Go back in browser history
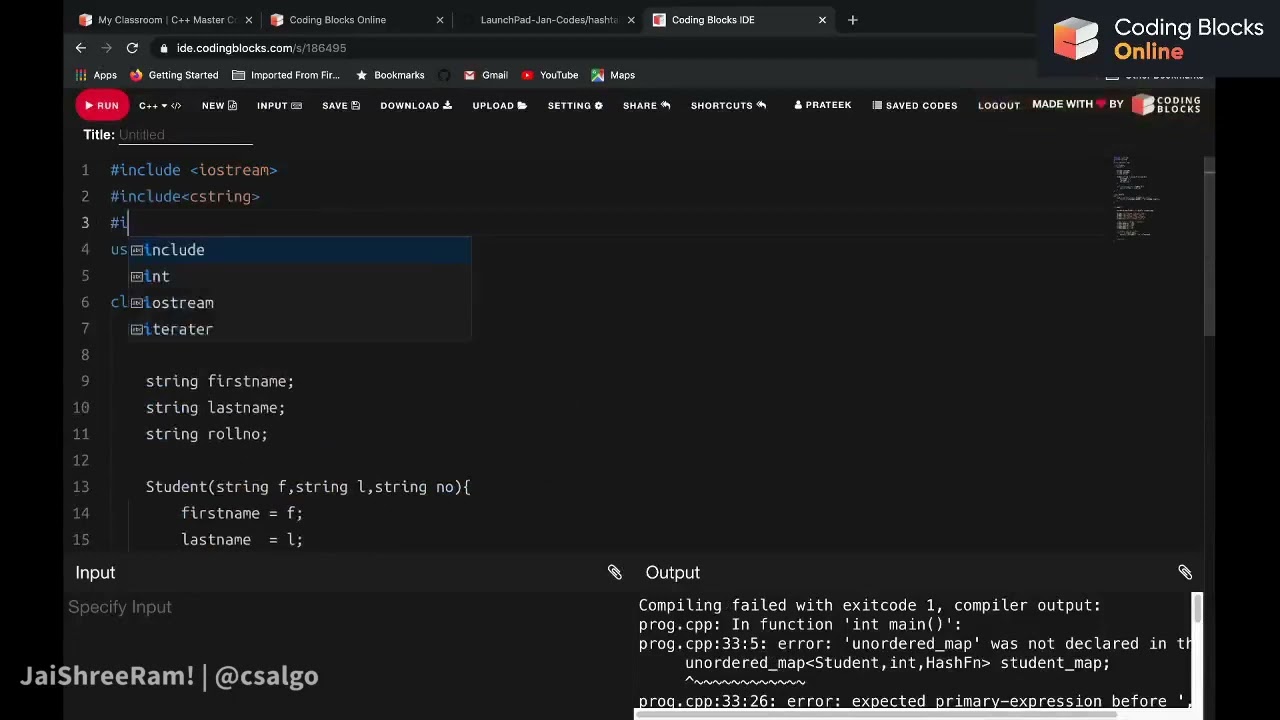The height and width of the screenshot is (720, 1280). tap(81, 48)
